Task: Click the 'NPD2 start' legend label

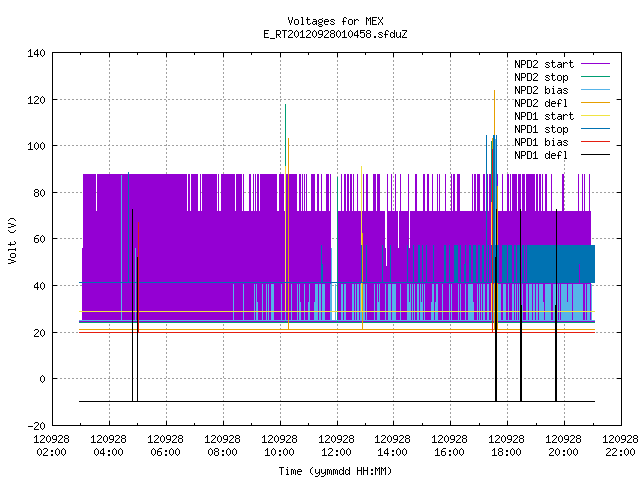Action: click(544, 64)
